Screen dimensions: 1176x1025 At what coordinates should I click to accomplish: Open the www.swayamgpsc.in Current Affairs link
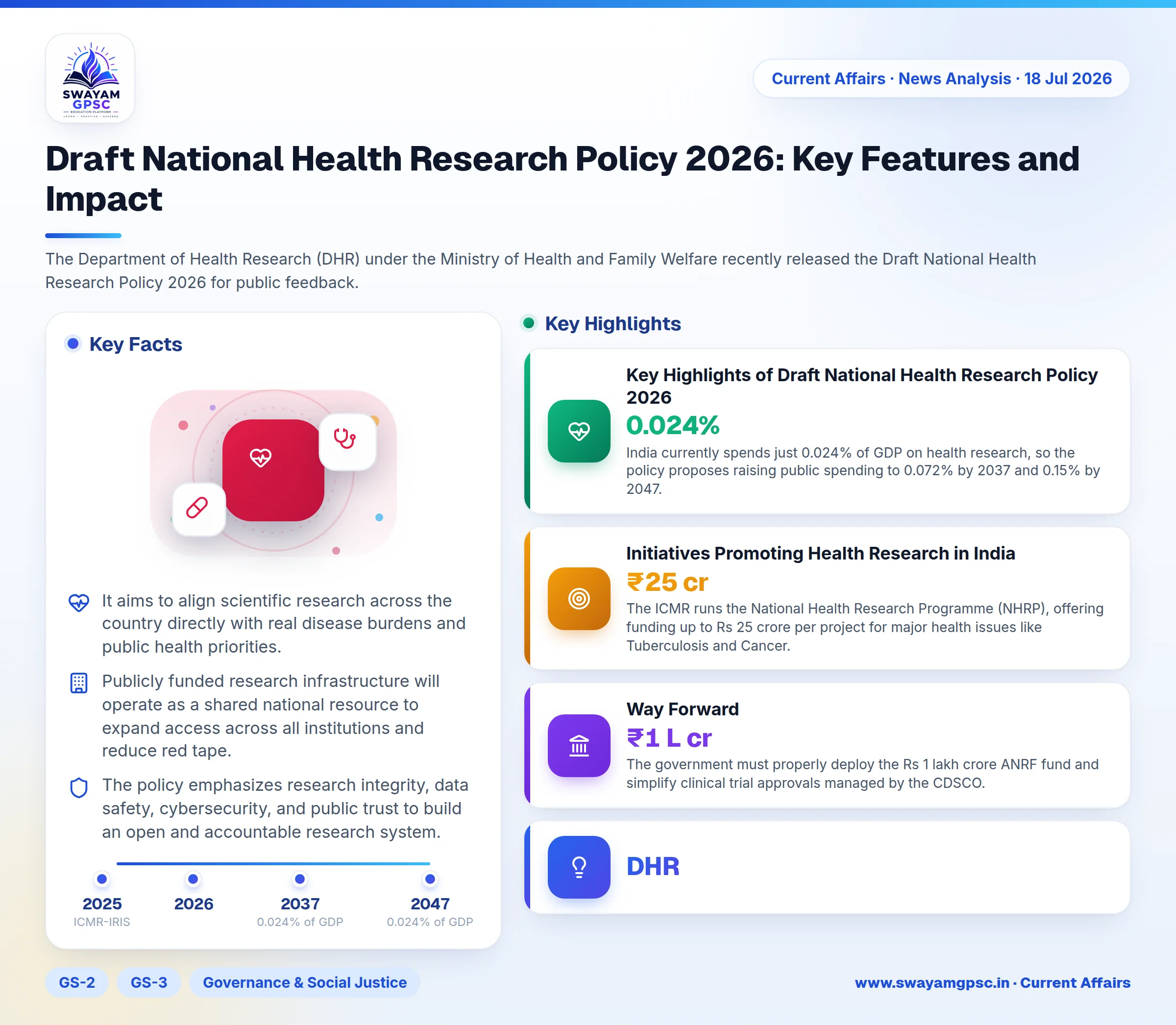tap(992, 982)
